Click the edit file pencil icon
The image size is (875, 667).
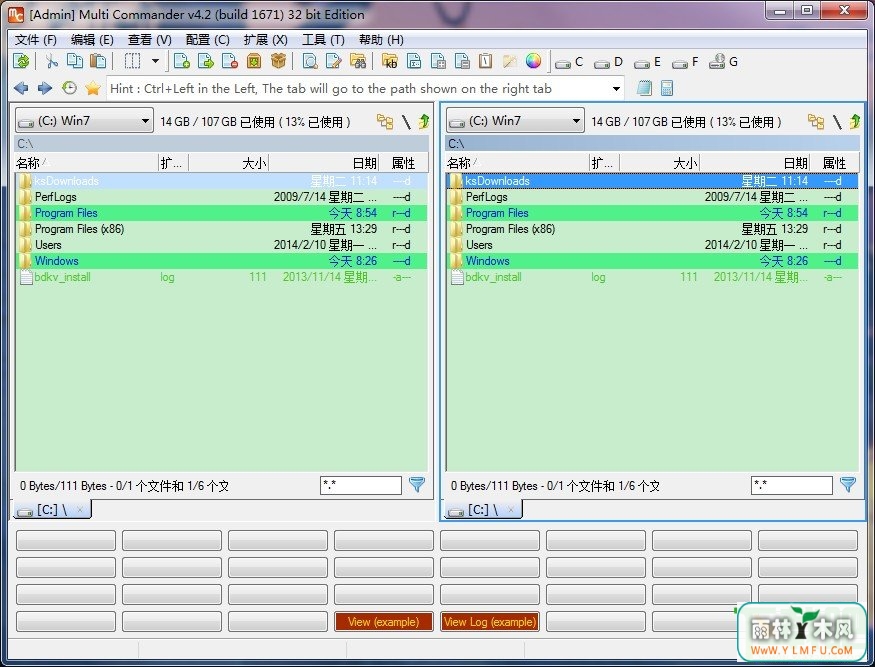tap(333, 61)
